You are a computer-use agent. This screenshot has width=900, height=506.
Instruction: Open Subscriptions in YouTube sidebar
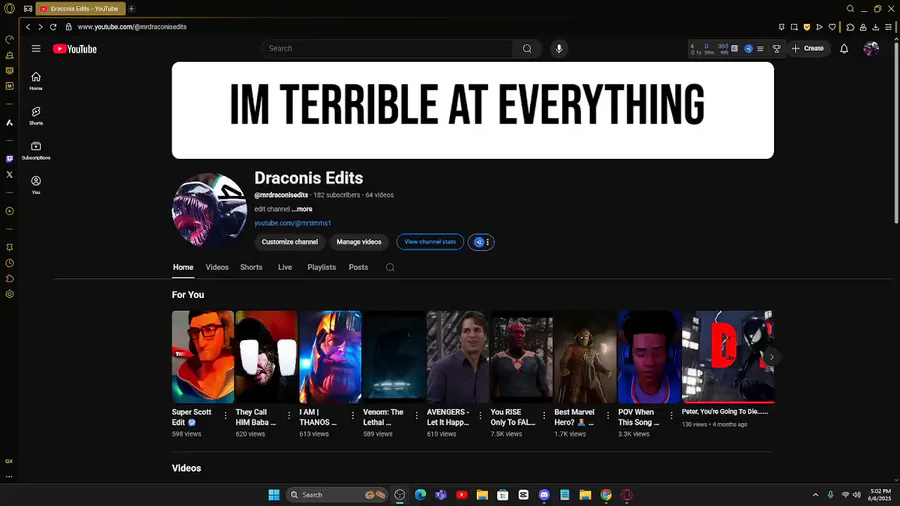pyautogui.click(x=36, y=150)
